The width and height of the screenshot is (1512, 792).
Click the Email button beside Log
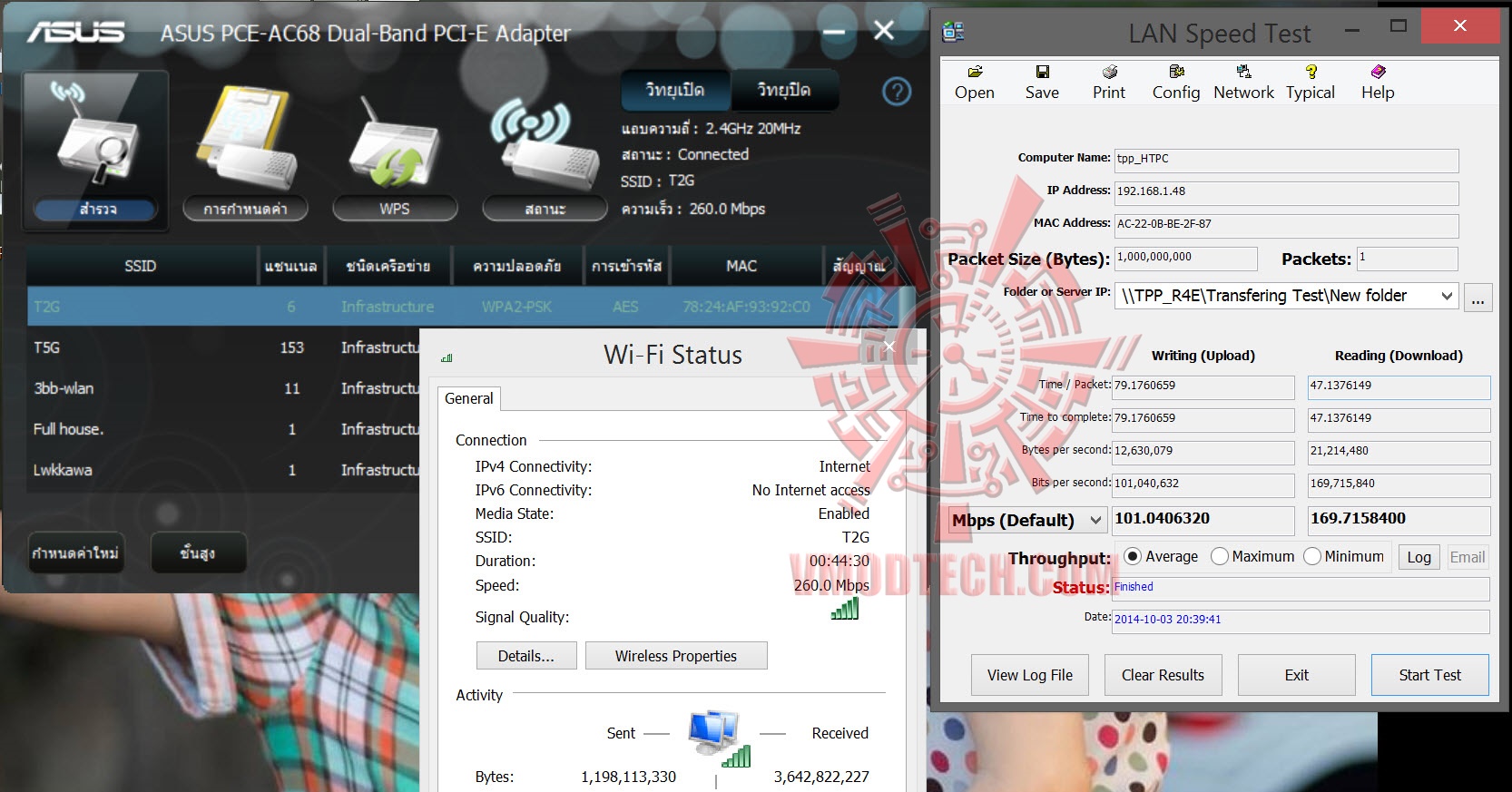[x=1468, y=557]
